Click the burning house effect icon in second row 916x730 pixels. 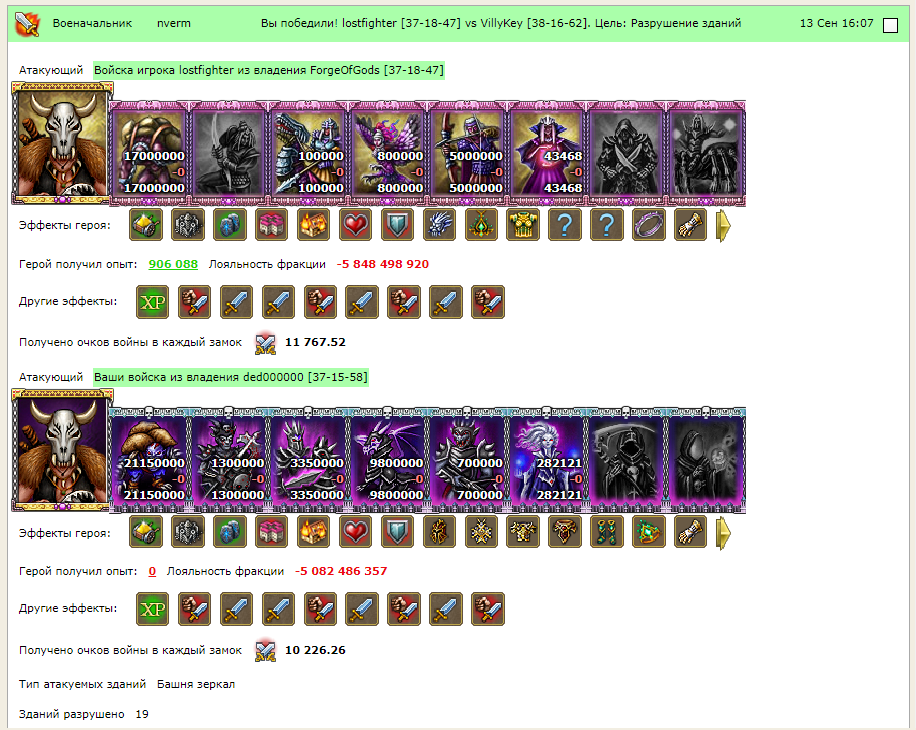pos(313,532)
